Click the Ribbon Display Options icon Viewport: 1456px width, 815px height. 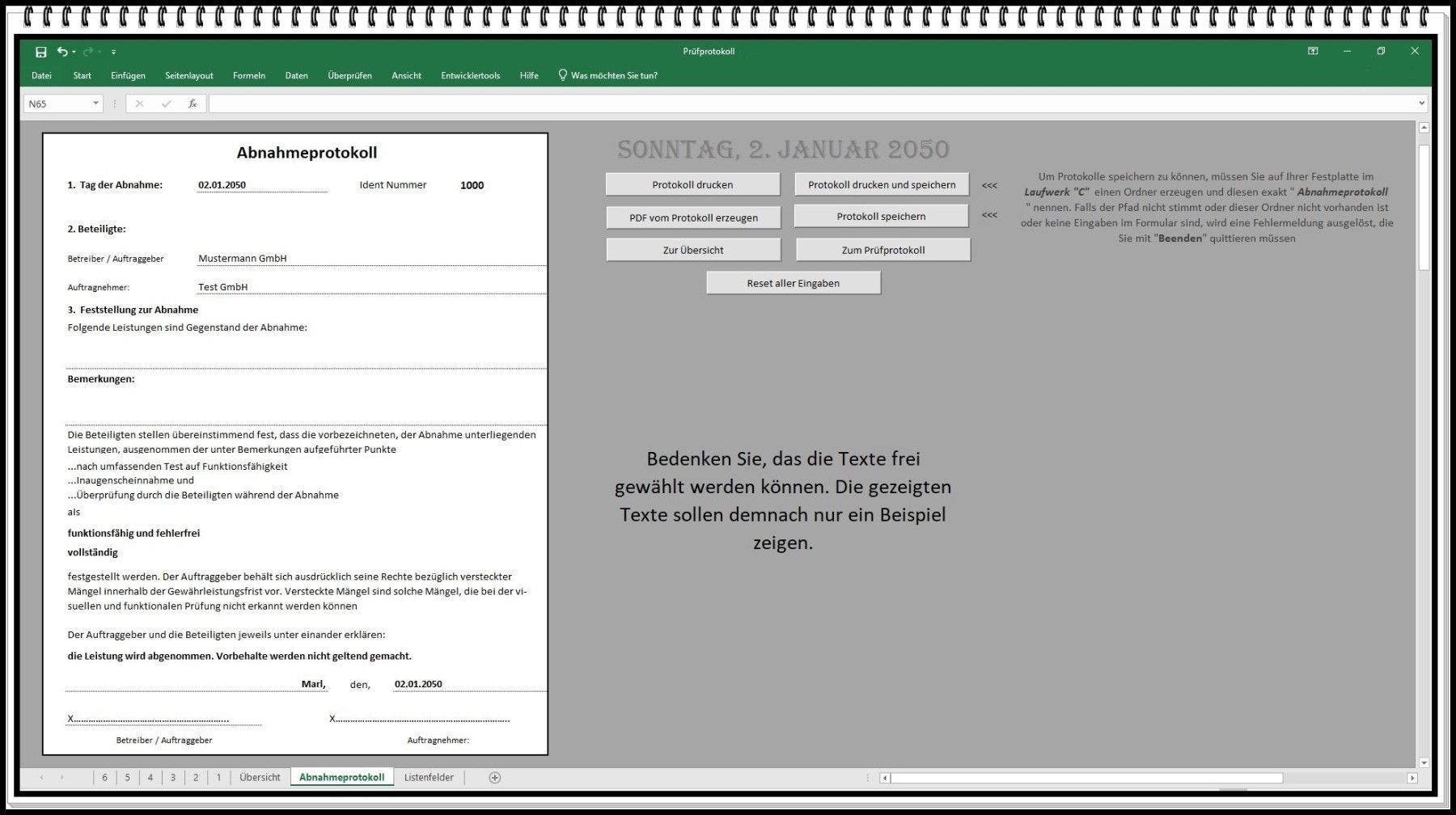coord(1313,51)
